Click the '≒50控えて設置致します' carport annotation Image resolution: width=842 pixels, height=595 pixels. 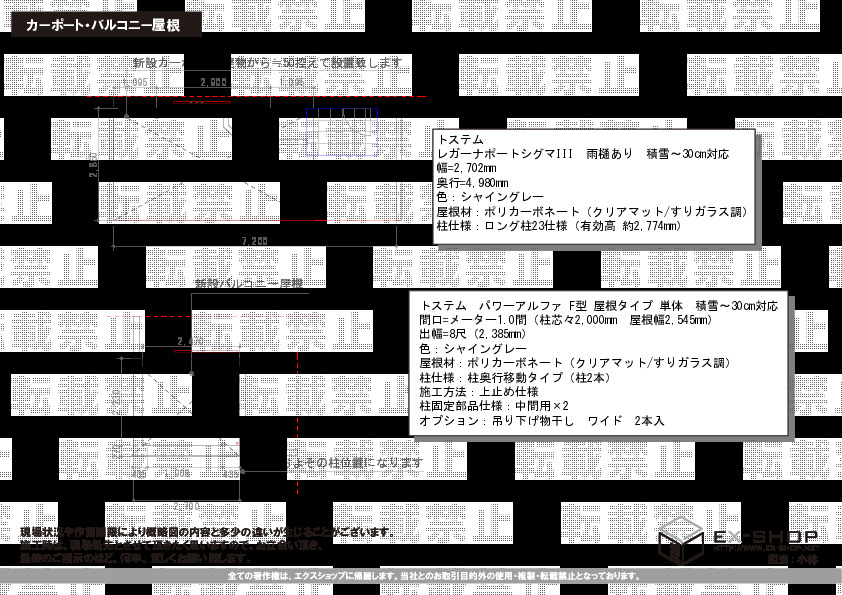[x=336, y=63]
